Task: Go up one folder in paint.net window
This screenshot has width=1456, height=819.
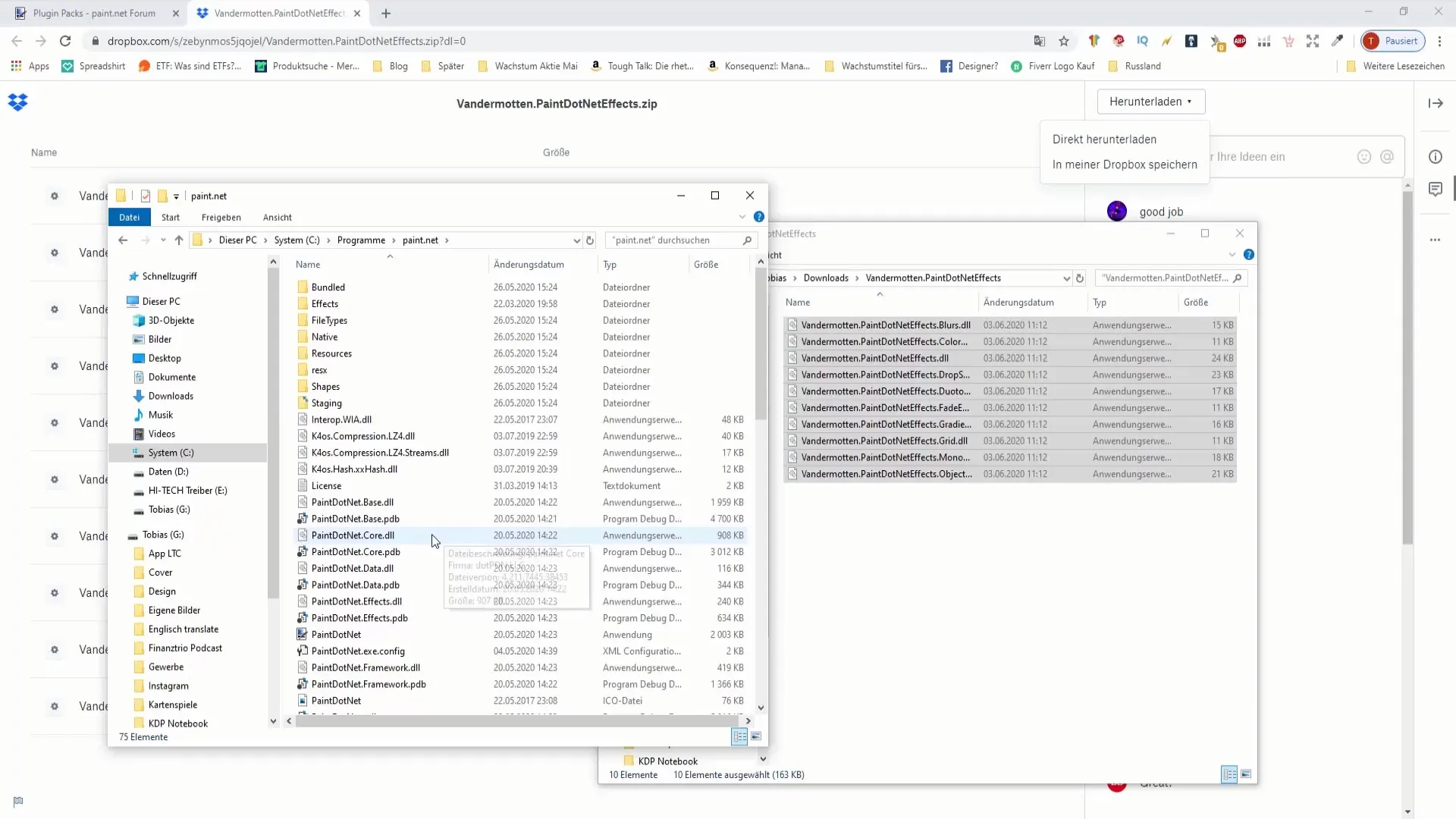Action: [x=179, y=240]
